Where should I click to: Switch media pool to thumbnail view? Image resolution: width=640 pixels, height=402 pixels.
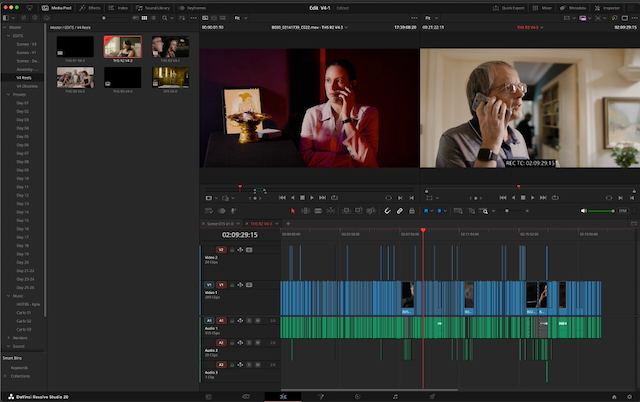pyautogui.click(x=144, y=18)
